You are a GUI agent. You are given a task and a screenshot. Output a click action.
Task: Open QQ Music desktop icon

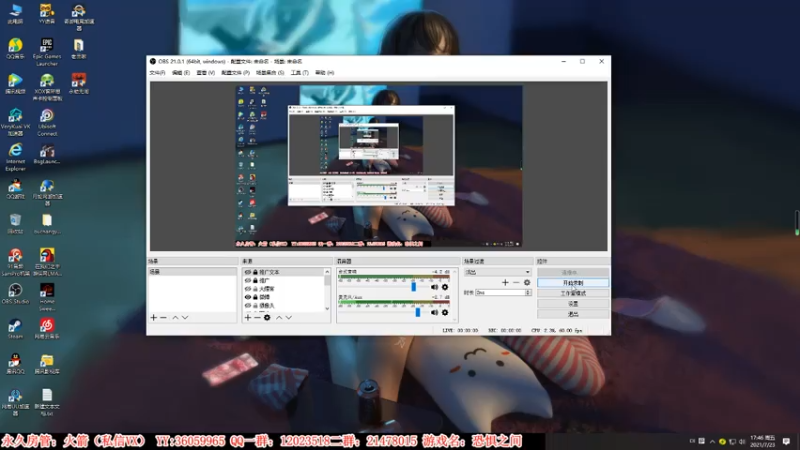click(x=15, y=48)
